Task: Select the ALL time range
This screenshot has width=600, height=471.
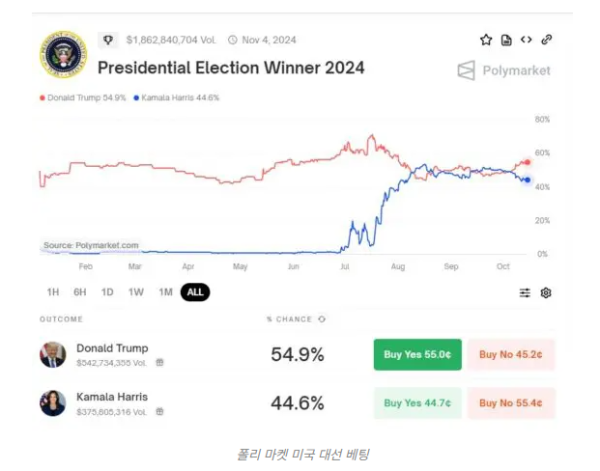Action: 195,292
